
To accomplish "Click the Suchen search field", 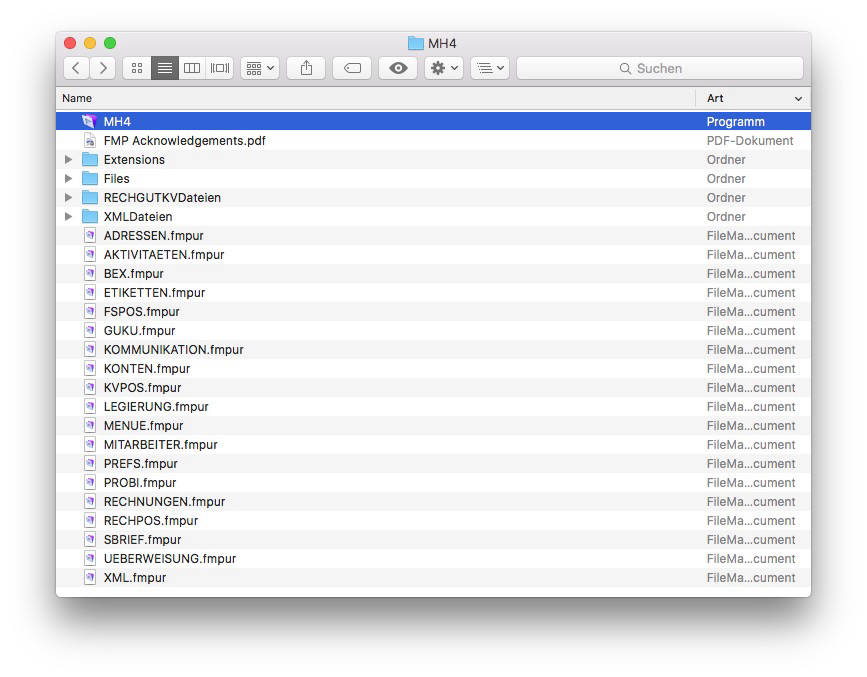I will [660, 68].
